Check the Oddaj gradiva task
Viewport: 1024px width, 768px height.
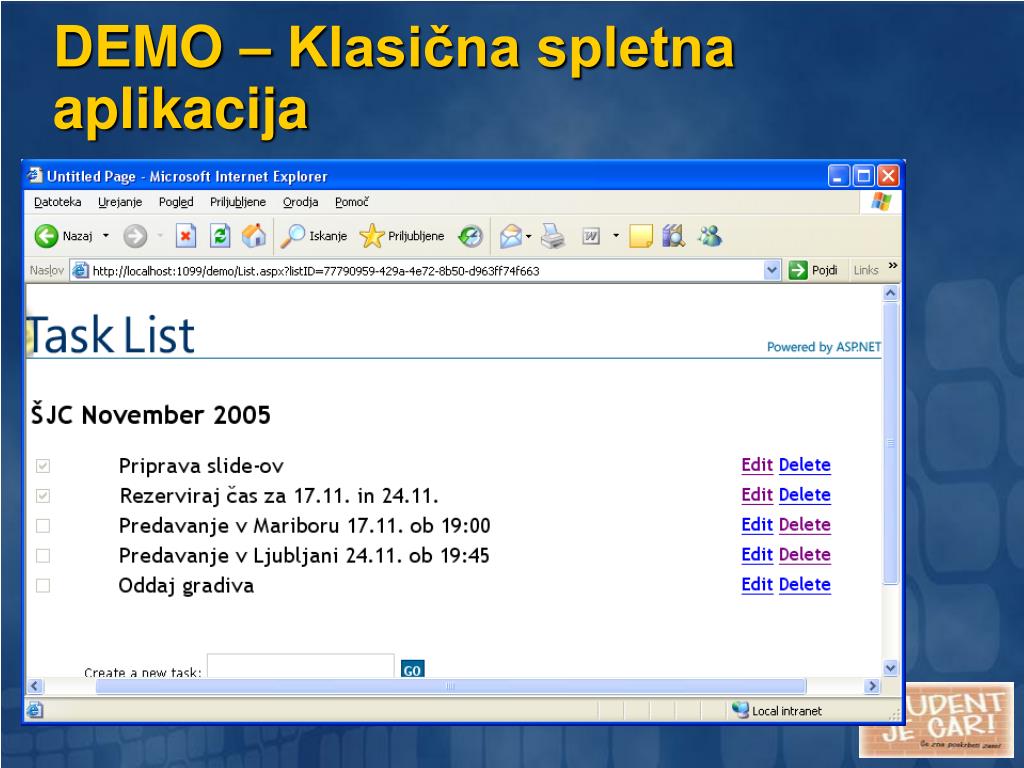pos(43,586)
